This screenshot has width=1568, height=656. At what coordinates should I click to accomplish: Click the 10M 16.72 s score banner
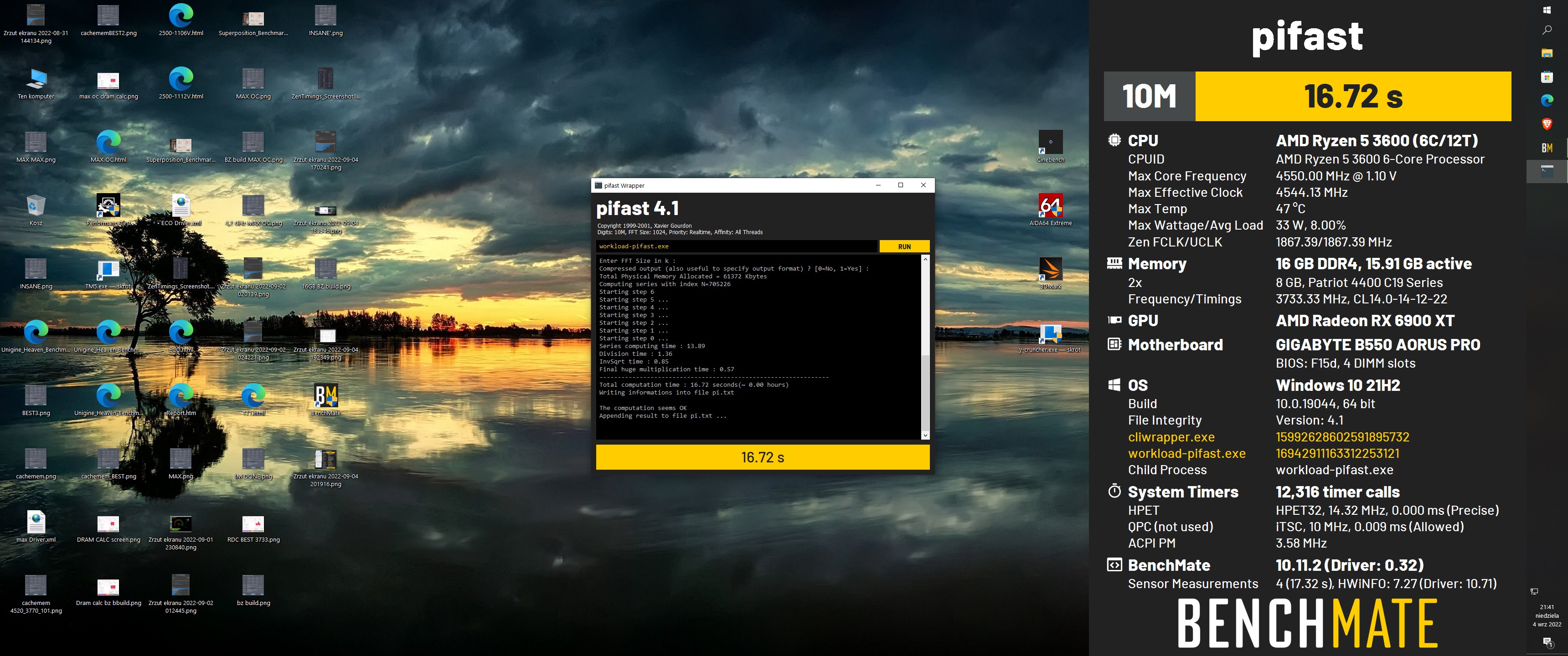[1307, 96]
